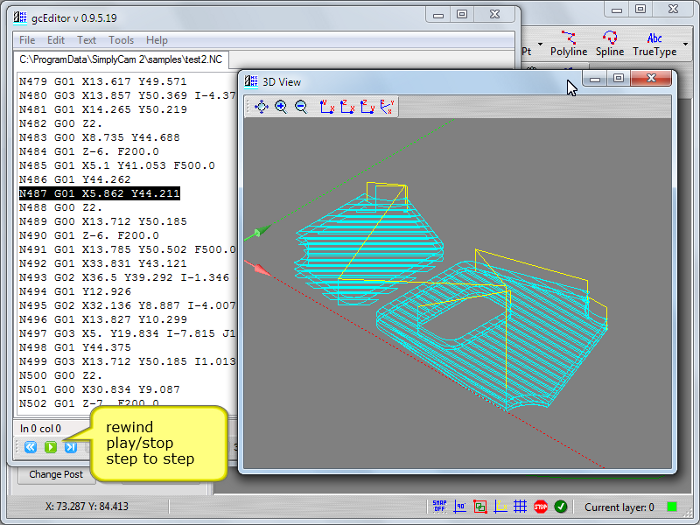Viewport: 700px width, 525px height.
Task: Expand the dropdown arrow next to TrueType
Action: [x=686, y=45]
